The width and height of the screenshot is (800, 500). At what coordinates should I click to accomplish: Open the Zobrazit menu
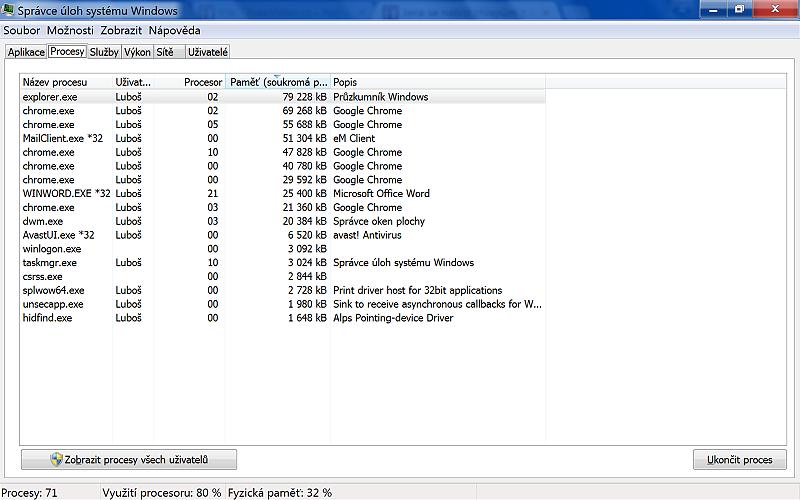tap(121, 31)
